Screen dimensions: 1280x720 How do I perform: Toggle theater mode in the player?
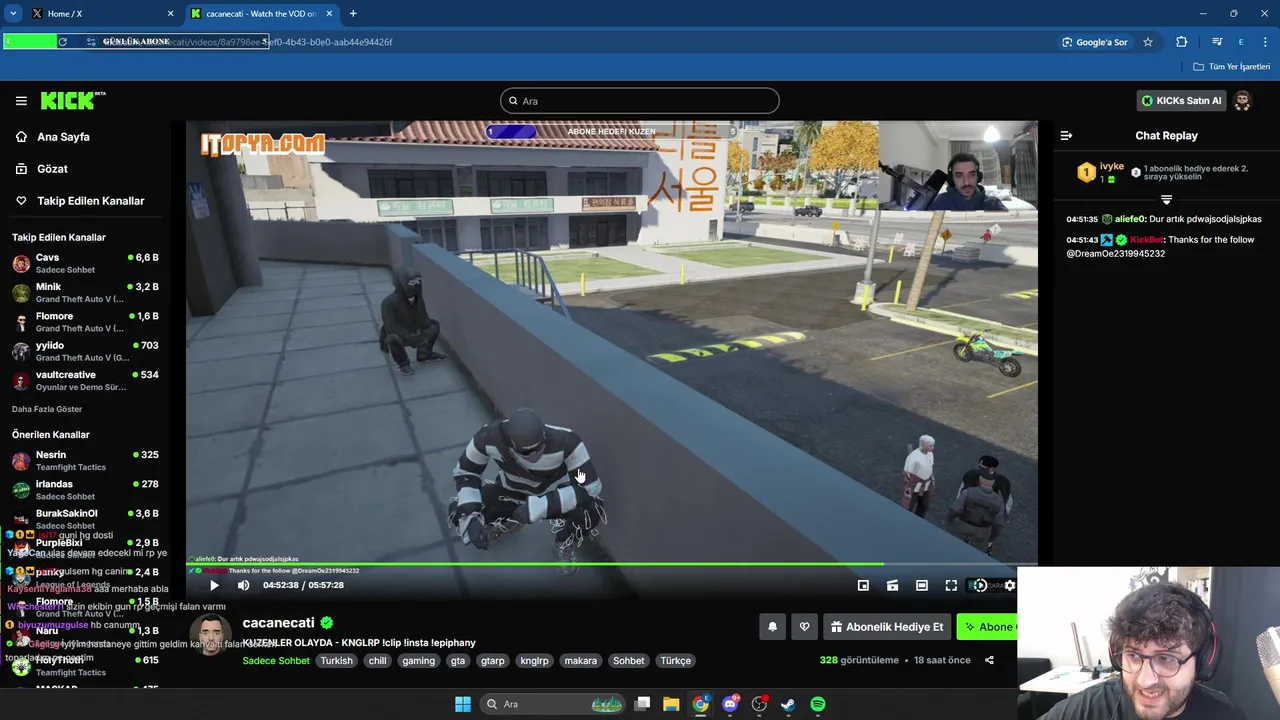coord(922,585)
